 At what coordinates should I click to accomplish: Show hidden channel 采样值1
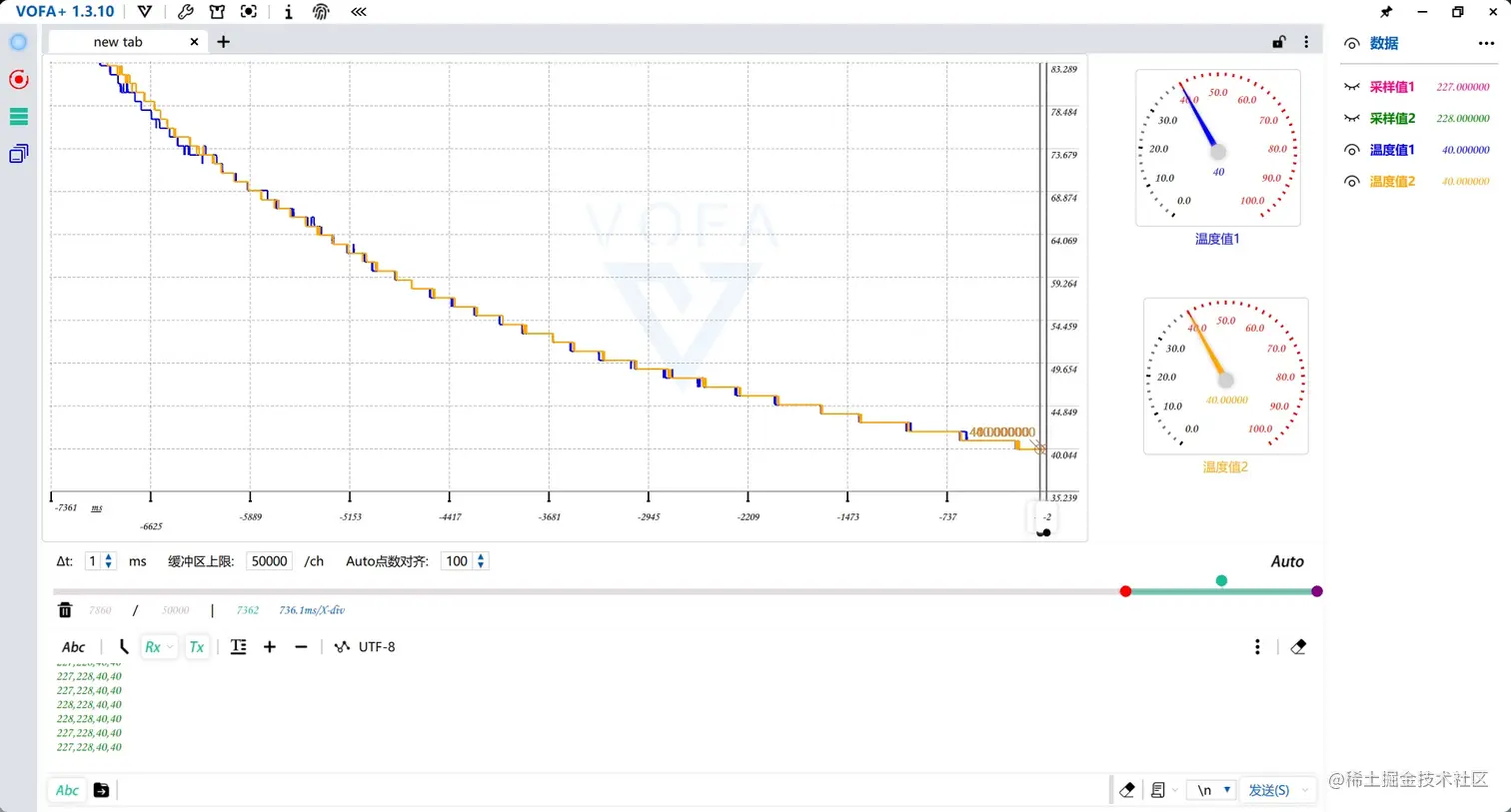pyautogui.click(x=1352, y=87)
